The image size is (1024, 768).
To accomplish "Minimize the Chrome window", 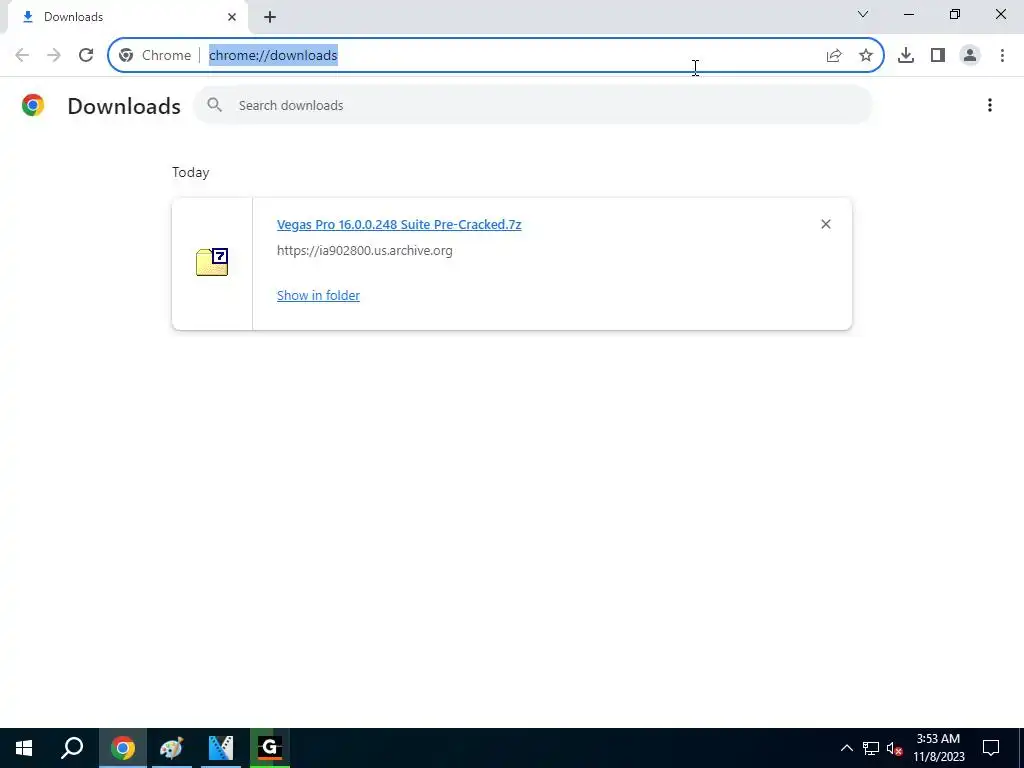I will coord(909,14).
